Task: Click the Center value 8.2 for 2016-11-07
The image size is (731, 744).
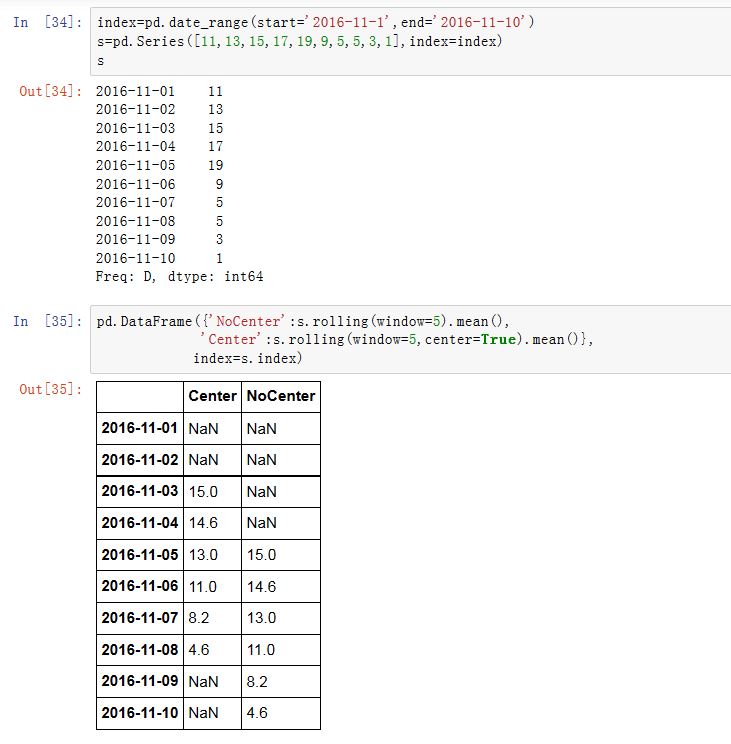Action: 199,618
